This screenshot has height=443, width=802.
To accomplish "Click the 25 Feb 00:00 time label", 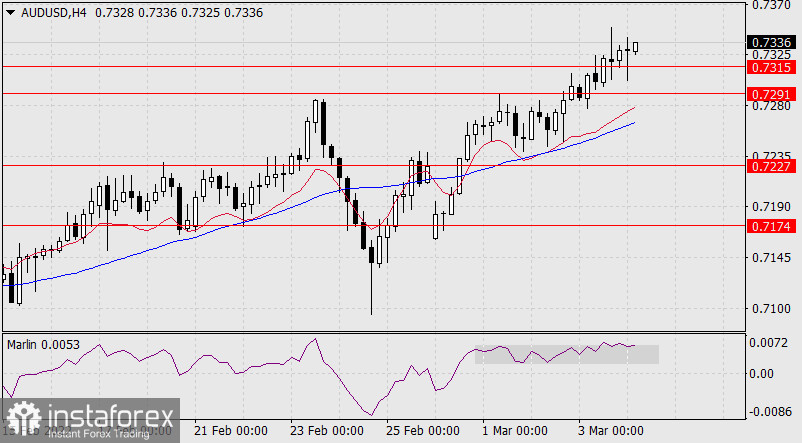I will (422, 431).
